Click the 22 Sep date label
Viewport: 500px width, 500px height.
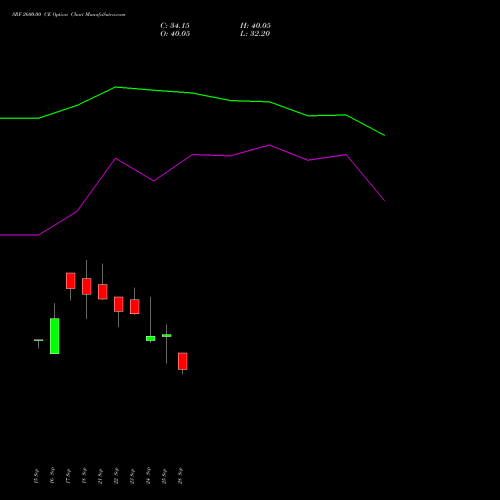[x=116, y=476]
